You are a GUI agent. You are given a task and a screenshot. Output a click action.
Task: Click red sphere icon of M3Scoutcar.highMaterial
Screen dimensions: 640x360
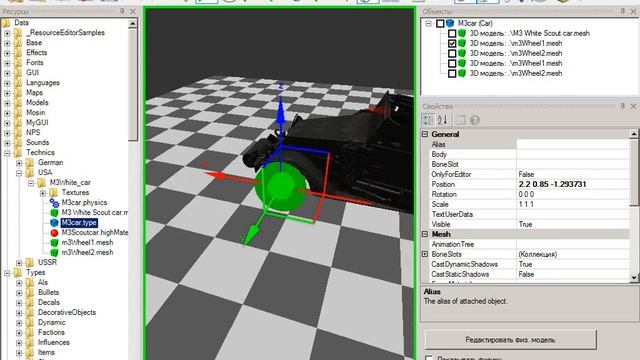pyautogui.click(x=54, y=233)
